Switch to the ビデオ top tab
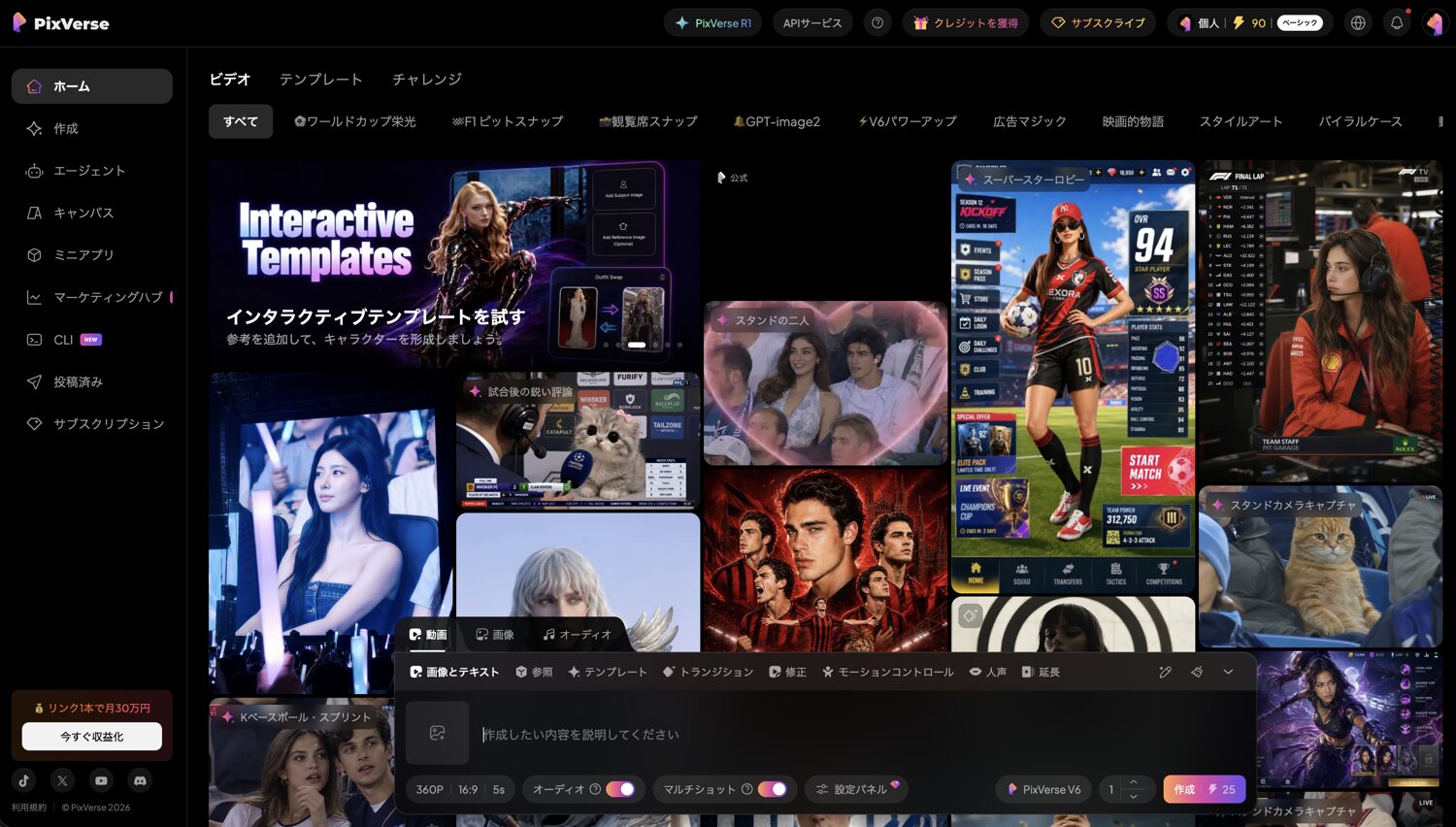 [x=230, y=80]
